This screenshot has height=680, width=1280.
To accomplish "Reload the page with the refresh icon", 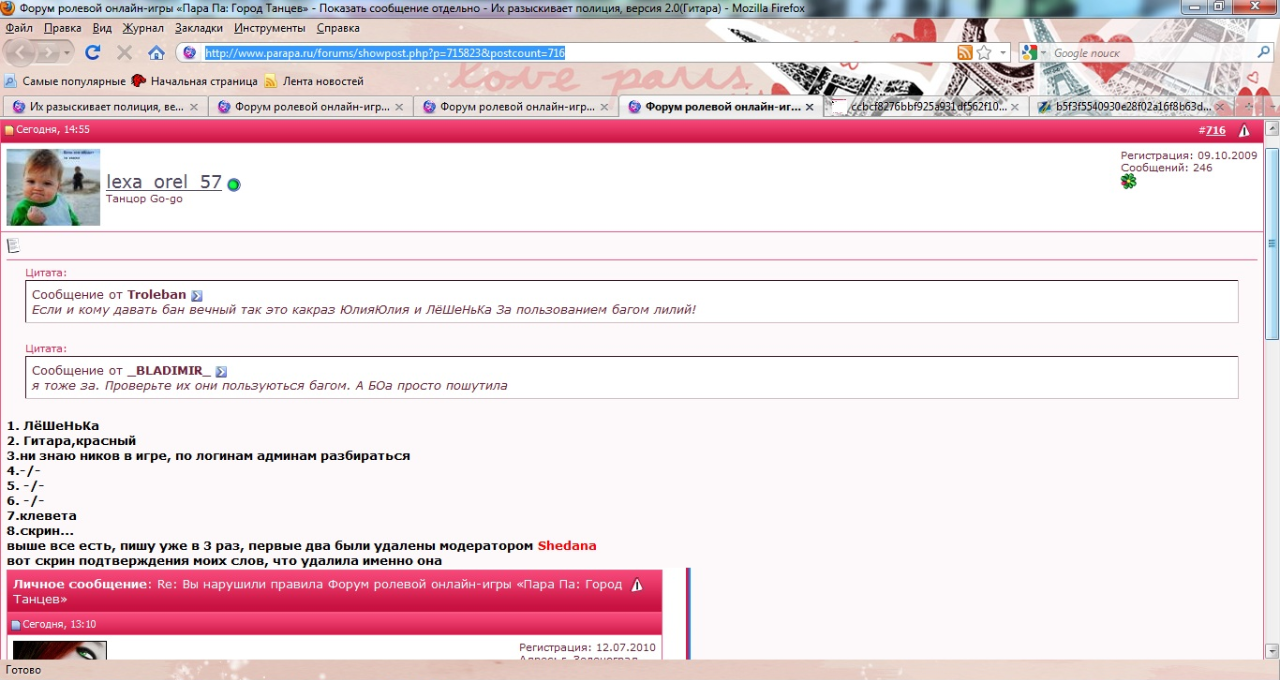I will [x=93, y=52].
